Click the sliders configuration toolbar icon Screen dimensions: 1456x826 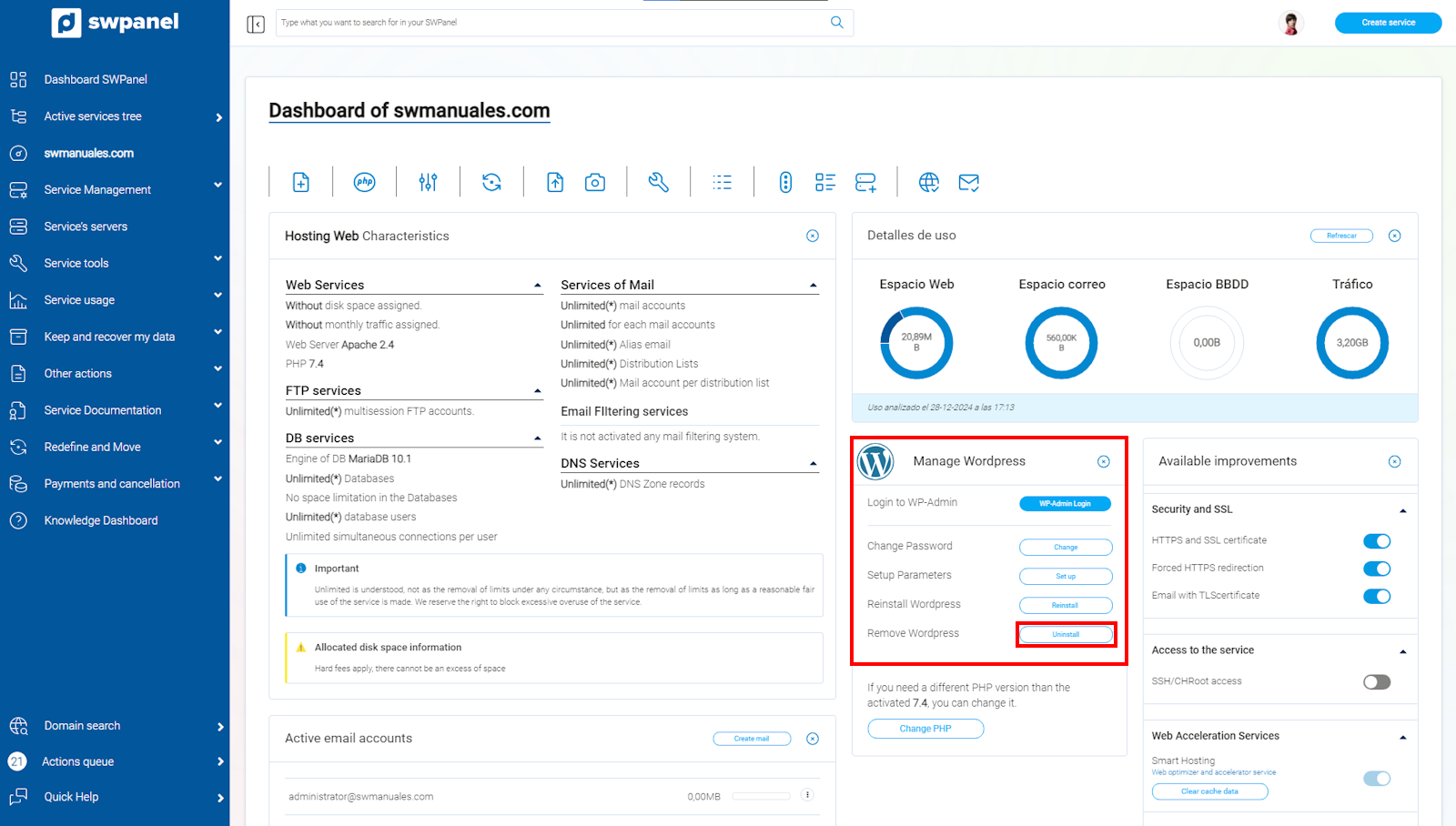pos(428,183)
